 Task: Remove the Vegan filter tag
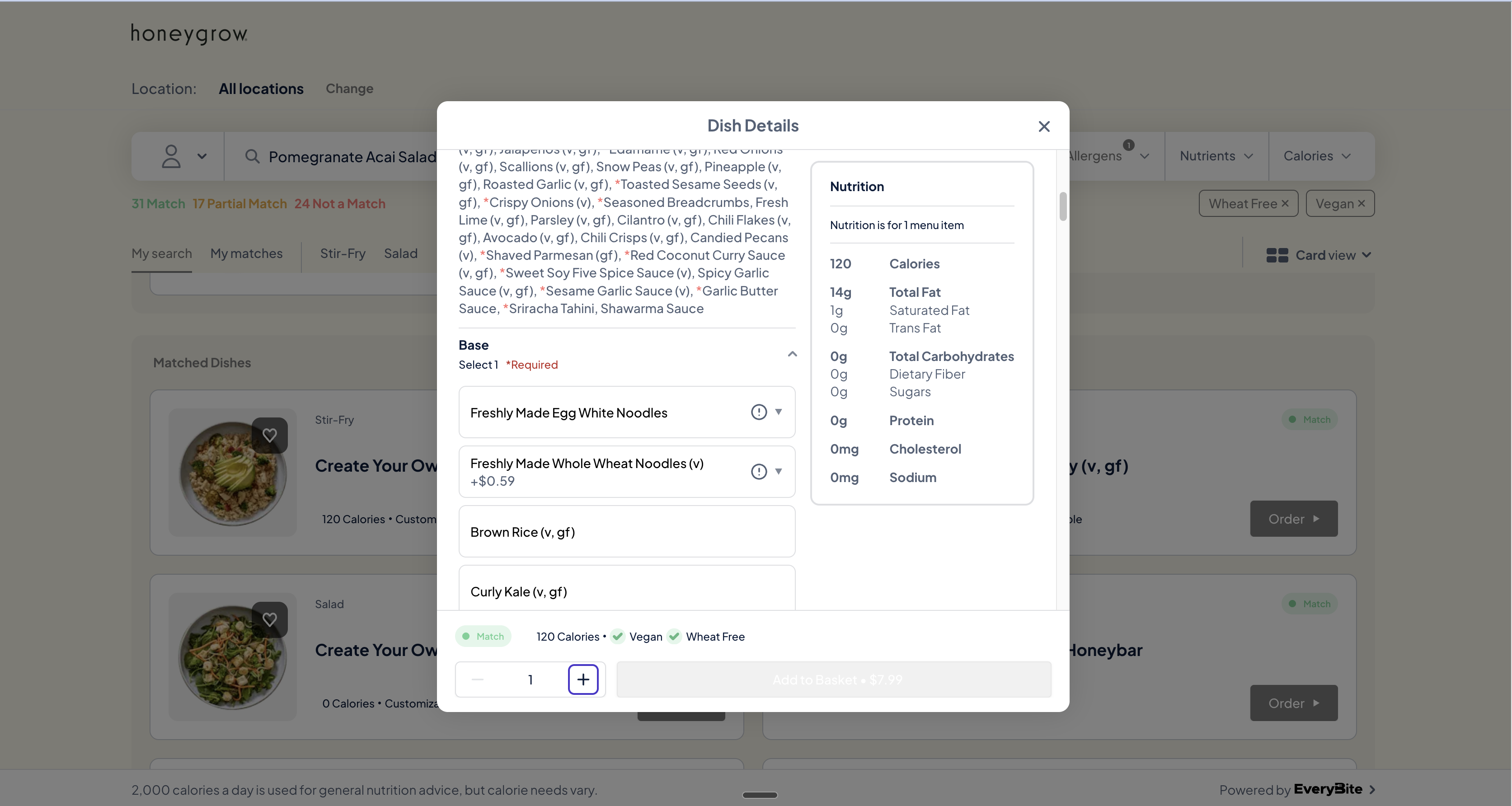tap(1361, 203)
